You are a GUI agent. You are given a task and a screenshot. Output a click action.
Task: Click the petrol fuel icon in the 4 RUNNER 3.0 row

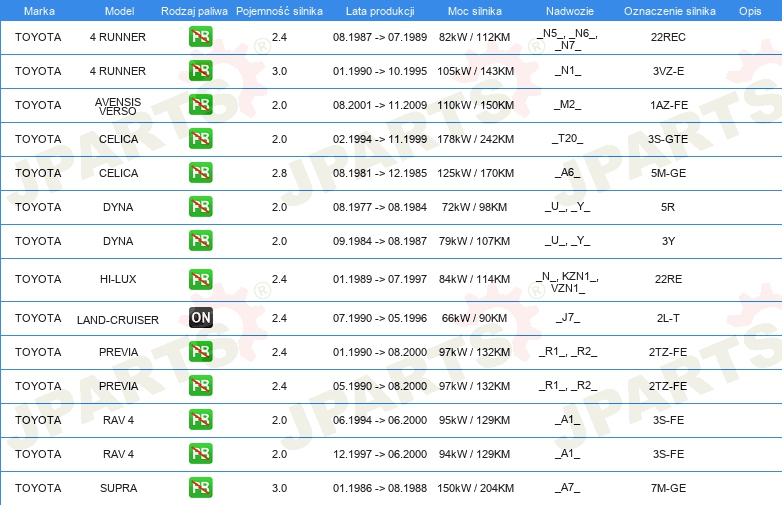tap(200, 71)
